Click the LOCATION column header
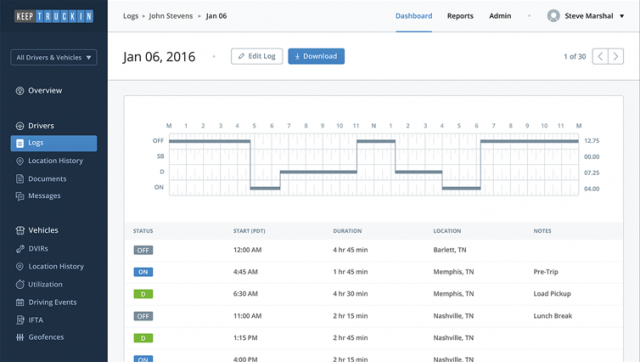This screenshot has height=362, width=640. [447, 231]
